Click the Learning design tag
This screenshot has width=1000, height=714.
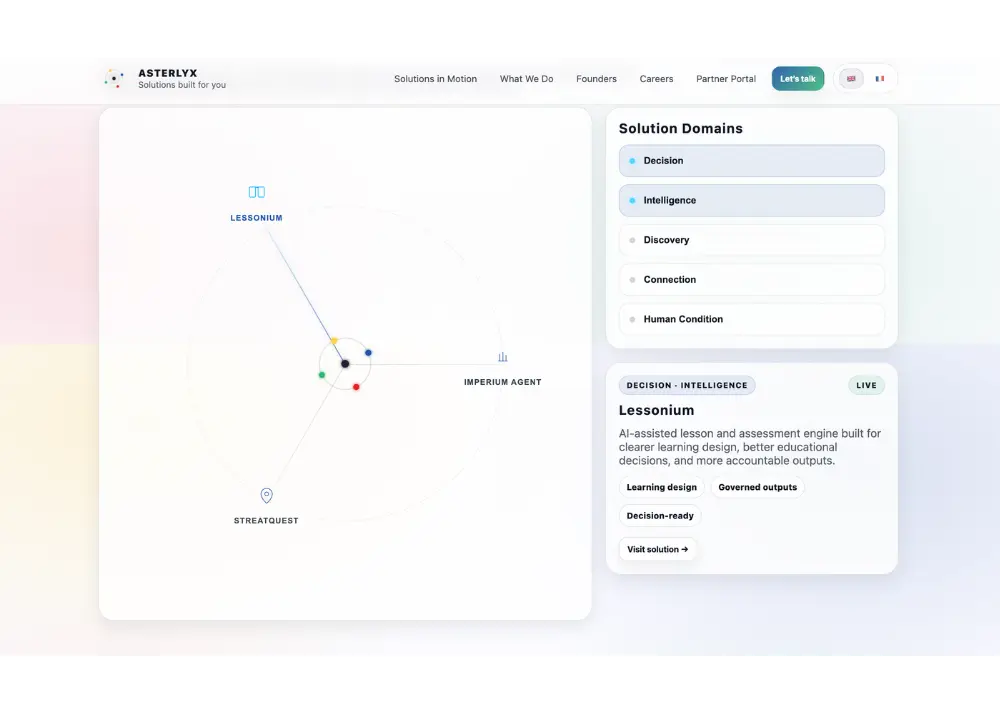(x=661, y=487)
